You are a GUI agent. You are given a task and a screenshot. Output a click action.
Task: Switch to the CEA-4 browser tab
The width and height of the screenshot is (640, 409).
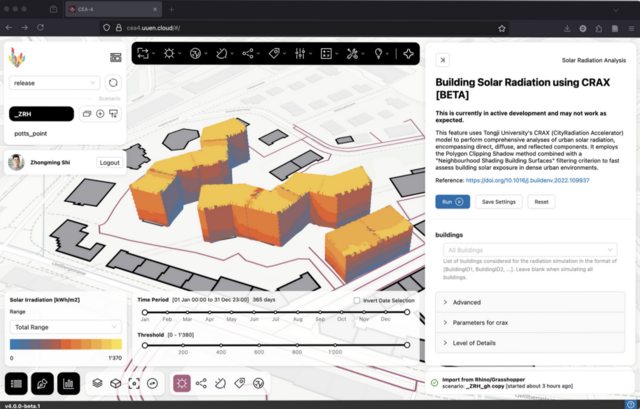(x=113, y=9)
